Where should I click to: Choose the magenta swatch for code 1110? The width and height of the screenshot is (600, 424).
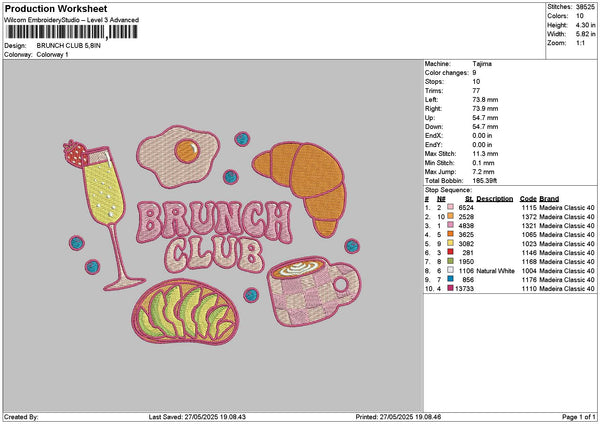[x=450, y=289]
